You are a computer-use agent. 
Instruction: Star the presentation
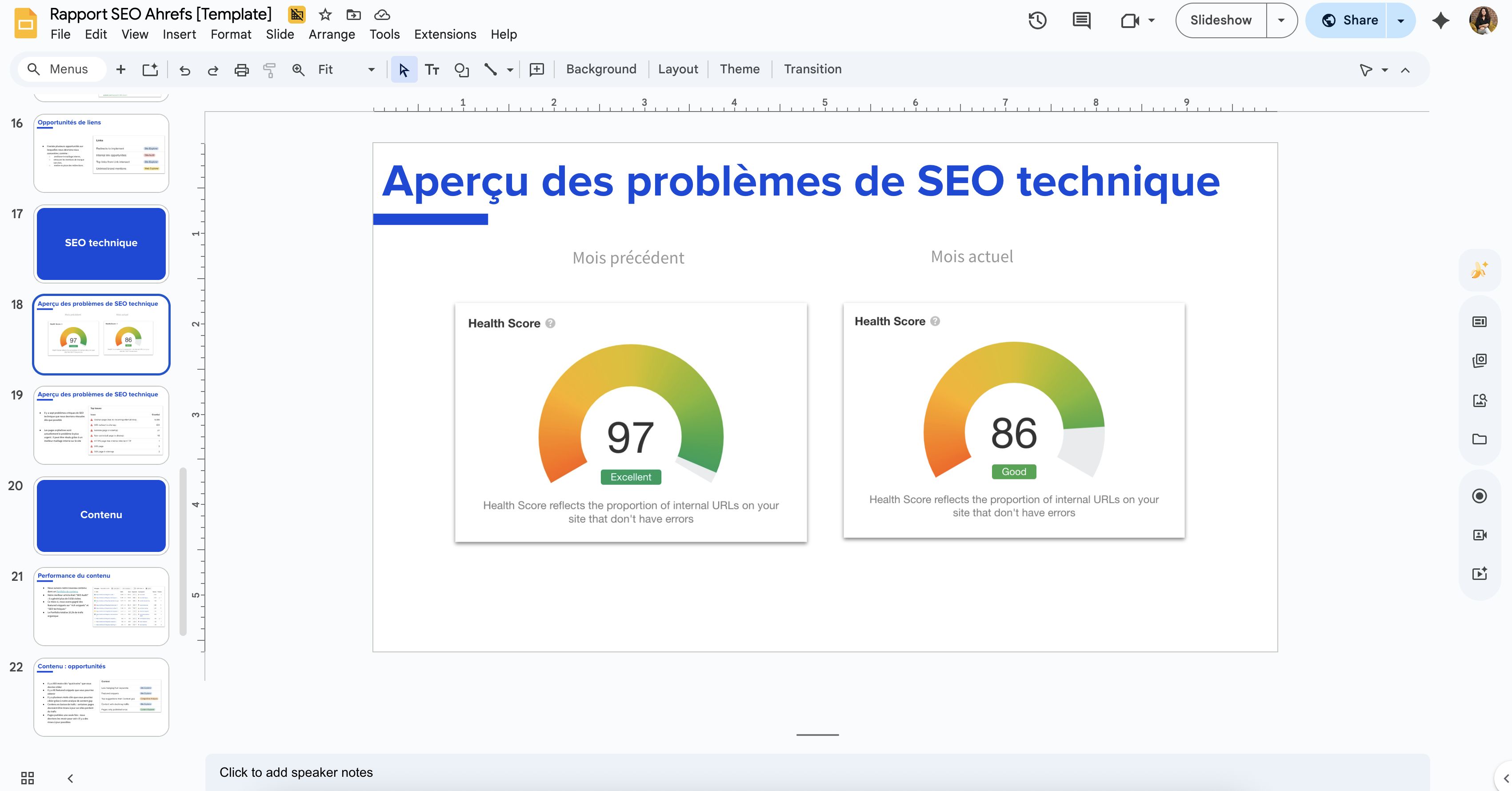click(324, 15)
